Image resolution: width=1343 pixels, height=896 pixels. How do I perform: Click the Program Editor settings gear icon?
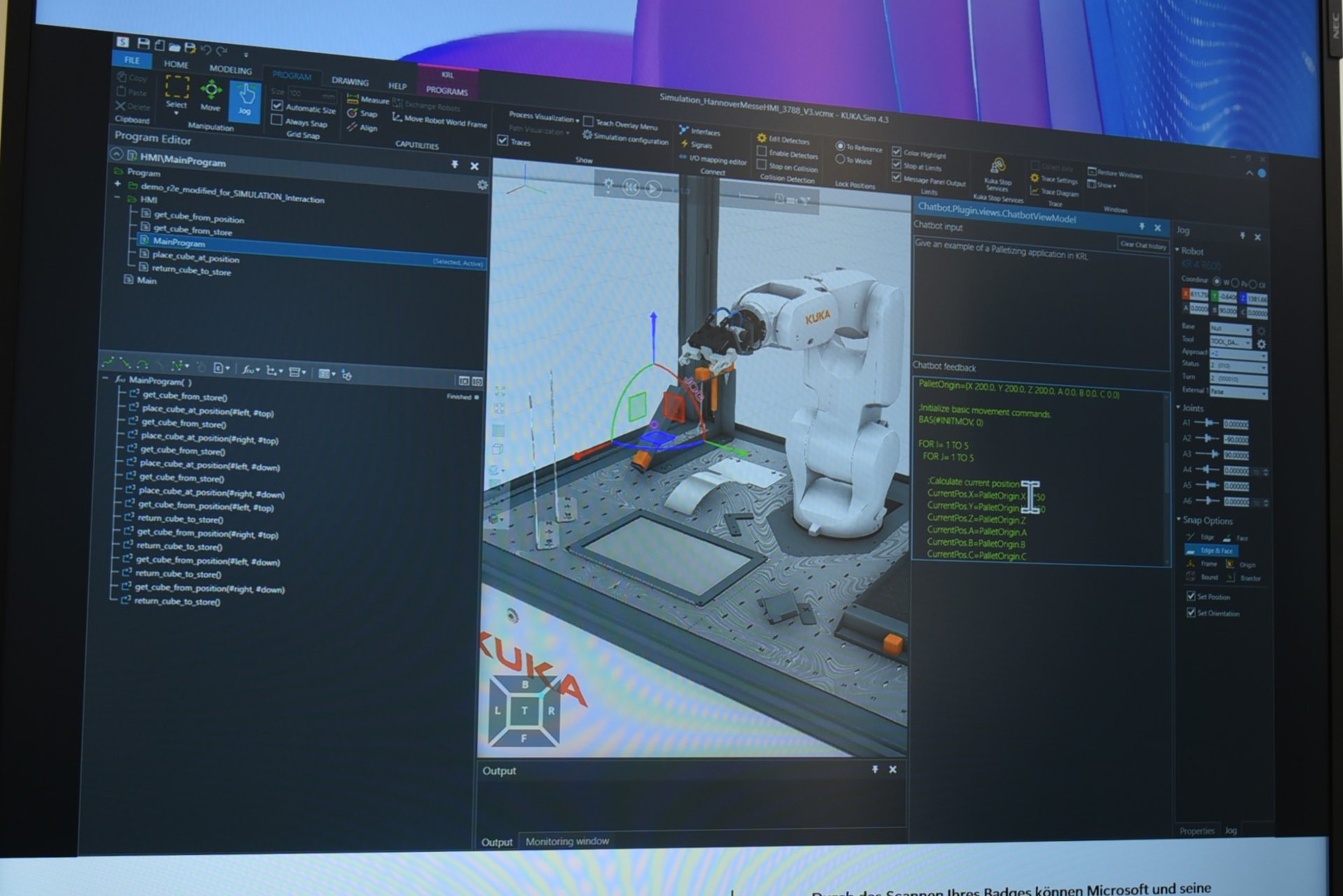pos(482,185)
